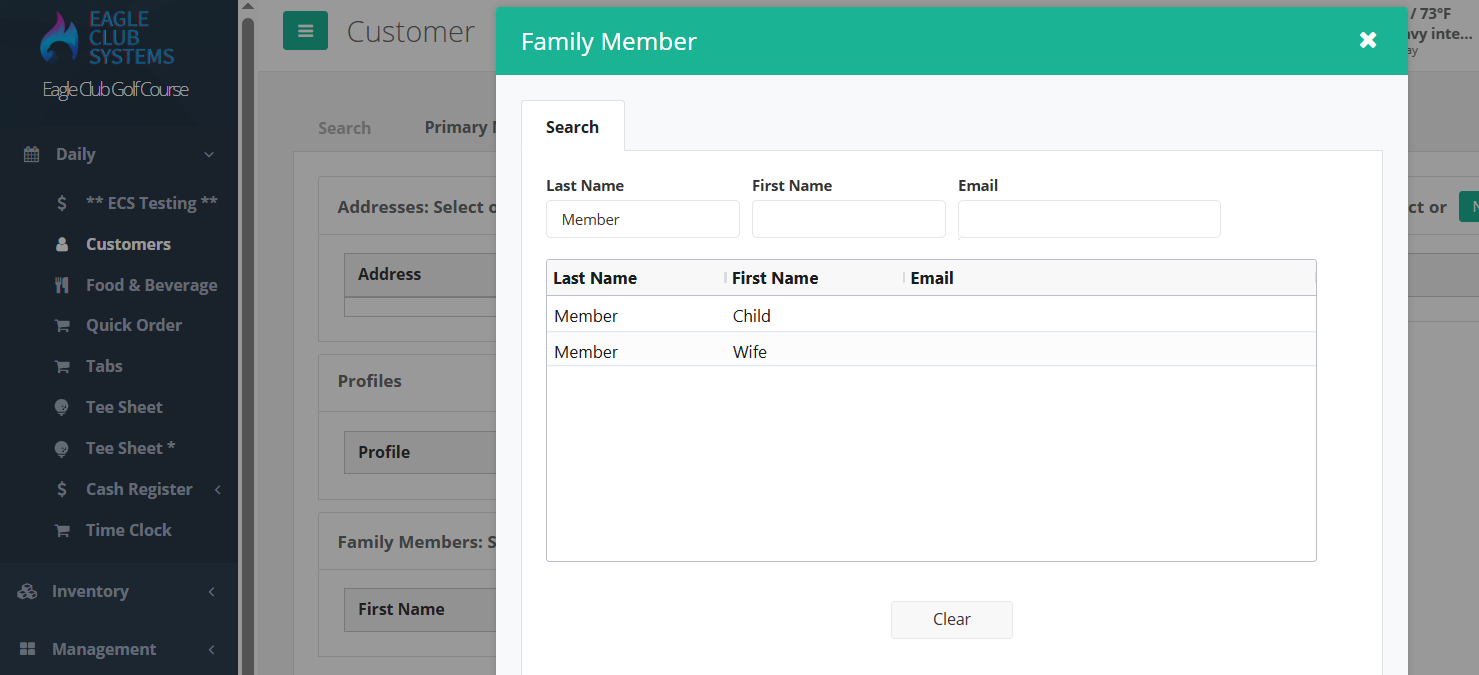Click the Last Name input field
1479x675 pixels.
[643, 219]
